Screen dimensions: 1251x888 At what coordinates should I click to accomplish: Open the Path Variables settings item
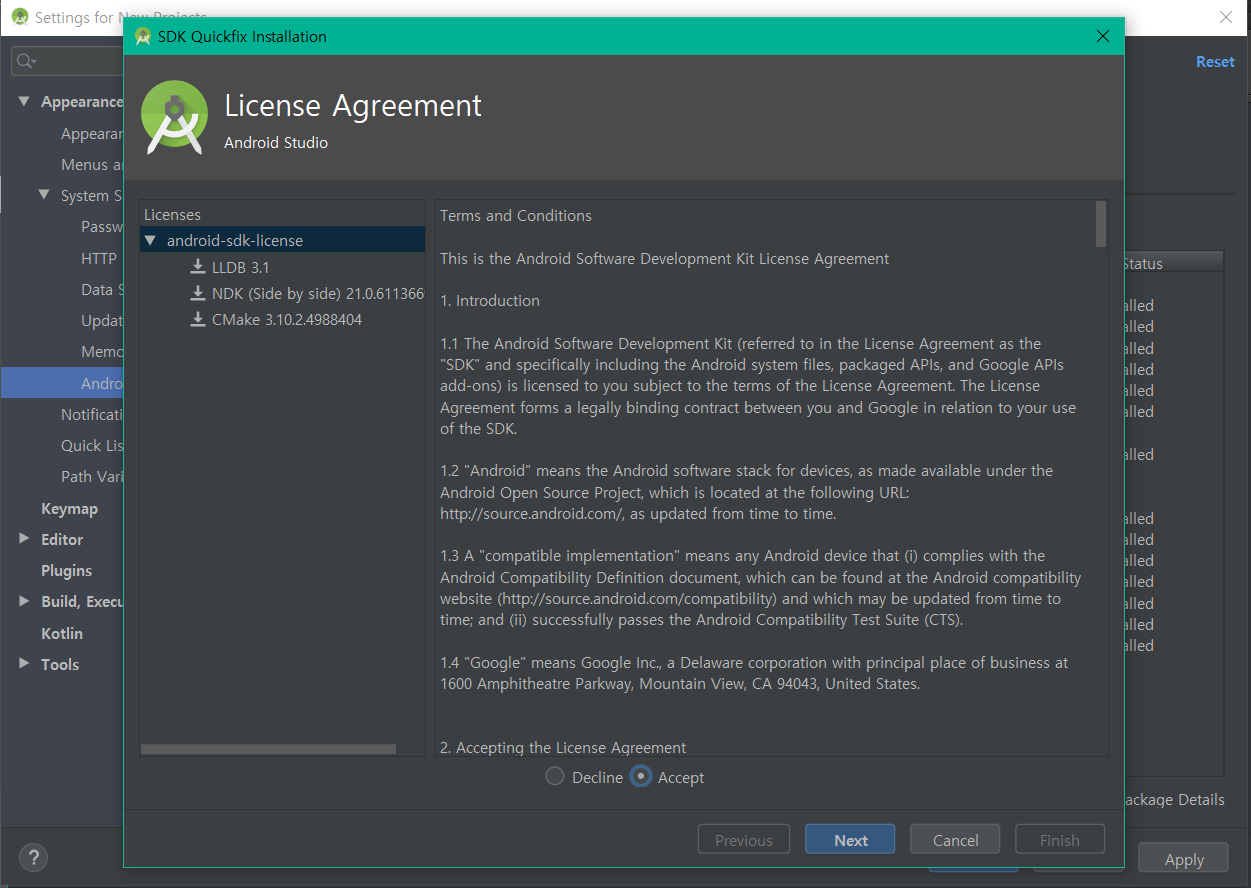[92, 476]
